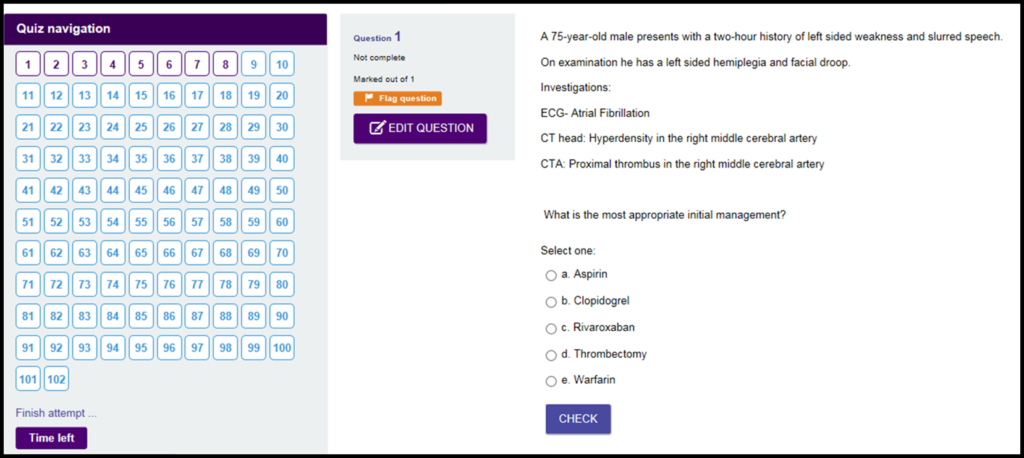
Task: Go to question 8 in the navigation
Action: click(225, 64)
